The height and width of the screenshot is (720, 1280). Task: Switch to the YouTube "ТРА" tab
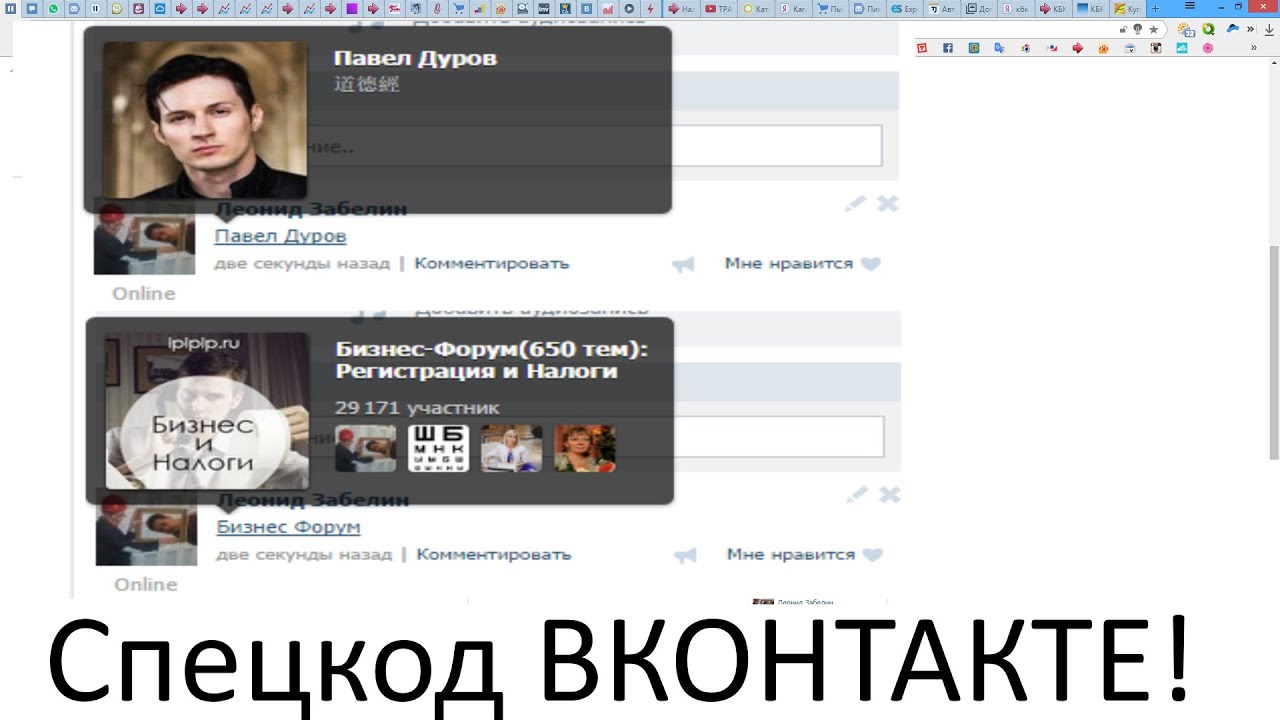[x=717, y=9]
